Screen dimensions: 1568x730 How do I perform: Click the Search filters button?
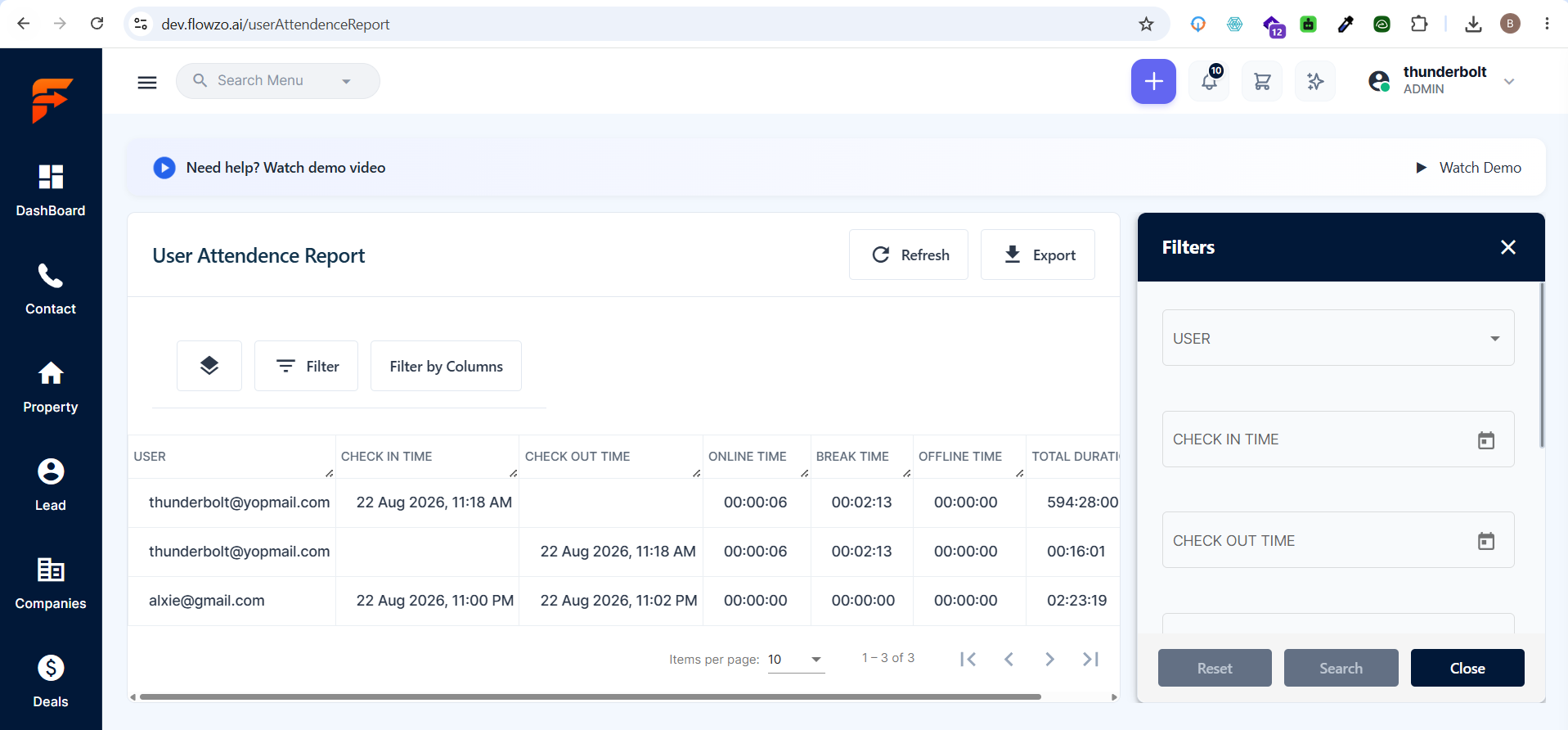[x=1341, y=668]
